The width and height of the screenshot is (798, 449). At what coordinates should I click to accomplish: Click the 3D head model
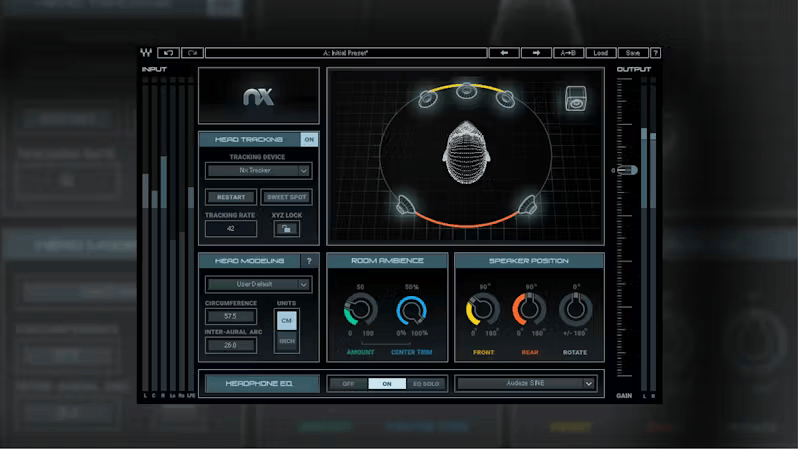pyautogui.click(x=466, y=152)
